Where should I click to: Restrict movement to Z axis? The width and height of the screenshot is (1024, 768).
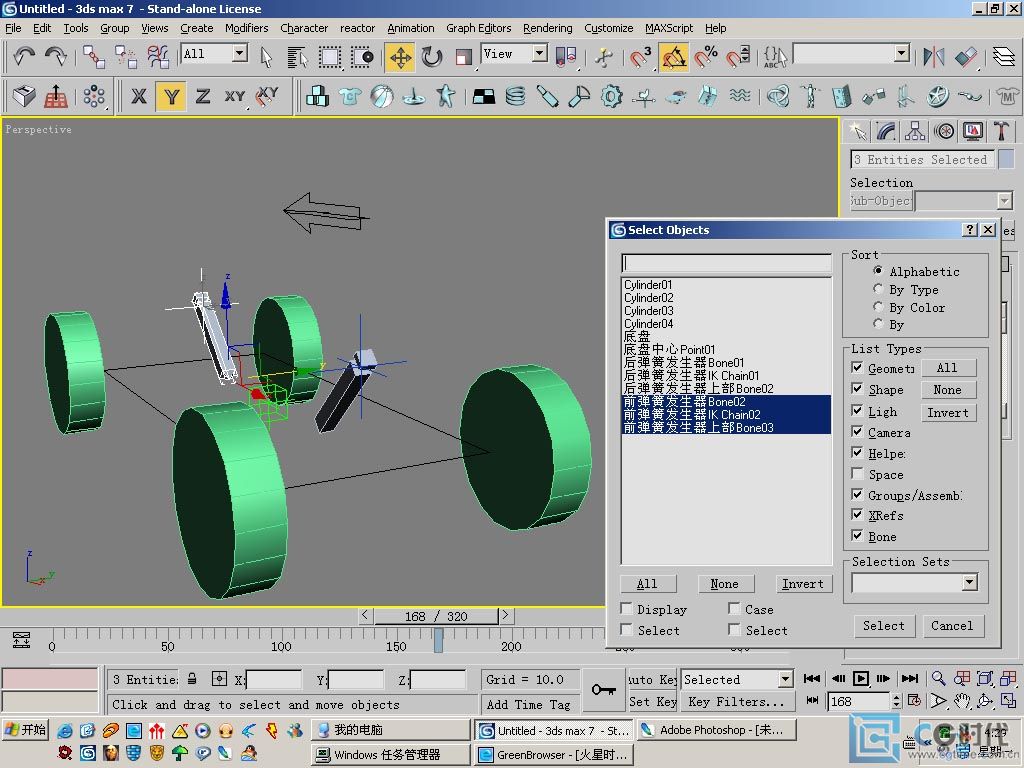pyautogui.click(x=202, y=97)
